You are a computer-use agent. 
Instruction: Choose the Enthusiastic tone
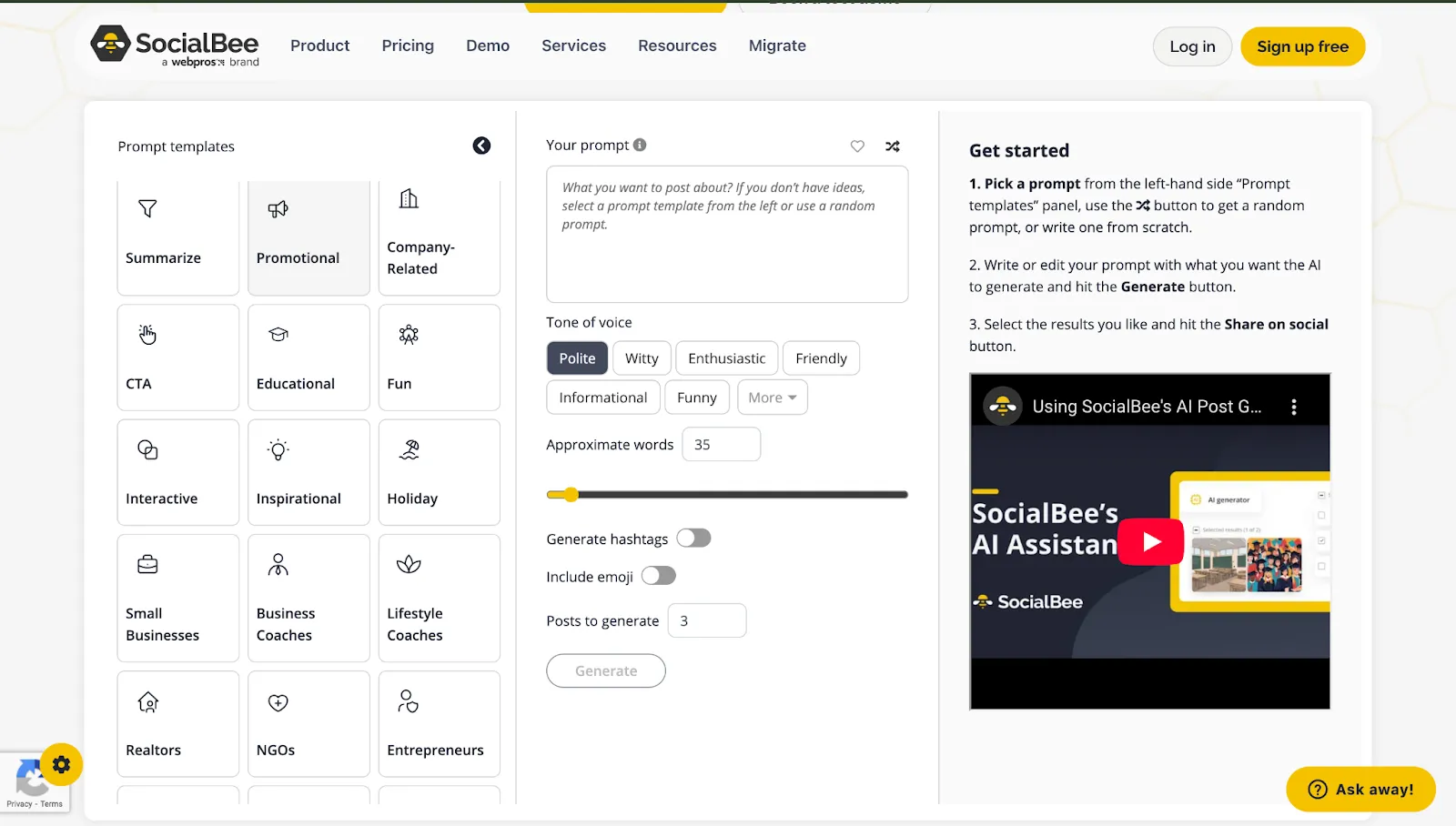point(727,358)
